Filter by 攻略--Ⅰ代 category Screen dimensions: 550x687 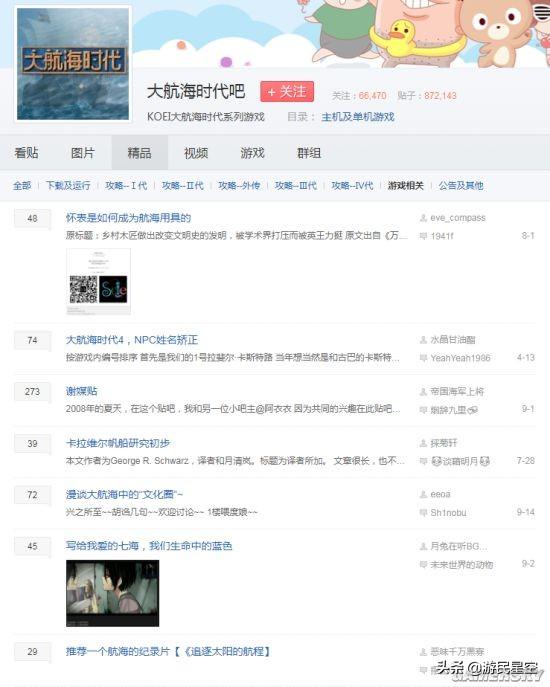coord(126,186)
